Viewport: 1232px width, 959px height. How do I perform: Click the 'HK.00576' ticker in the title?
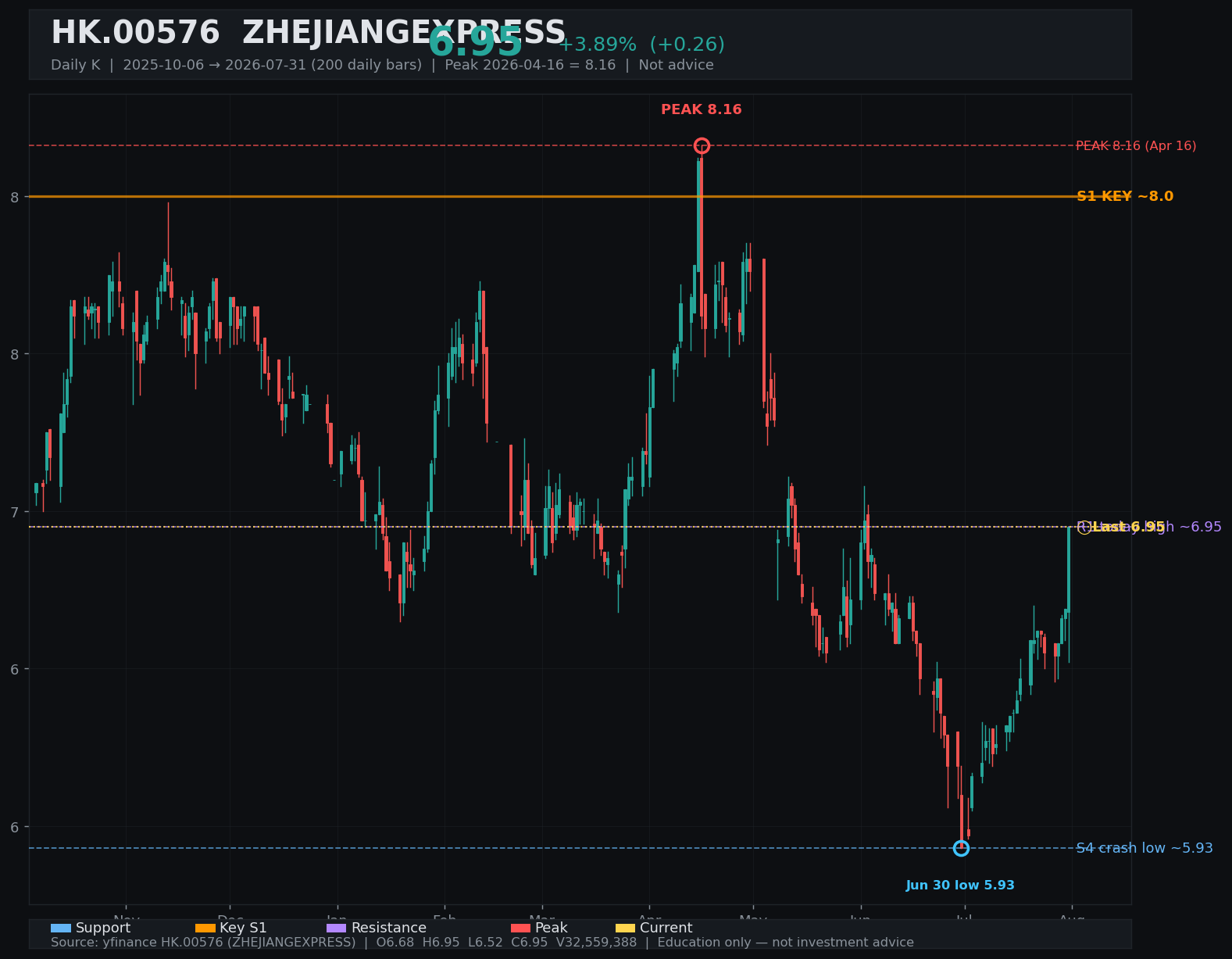tap(135, 34)
